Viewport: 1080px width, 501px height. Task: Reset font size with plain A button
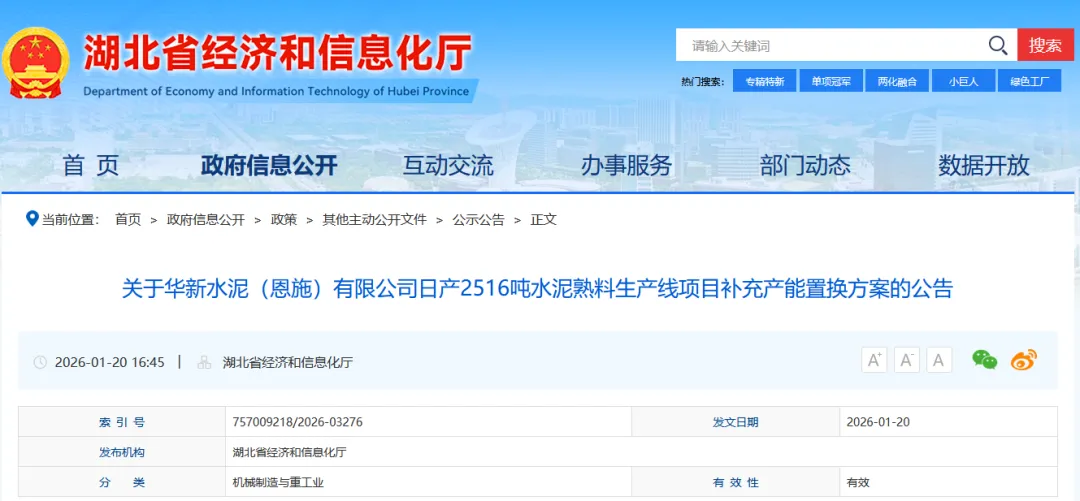pos(939,360)
